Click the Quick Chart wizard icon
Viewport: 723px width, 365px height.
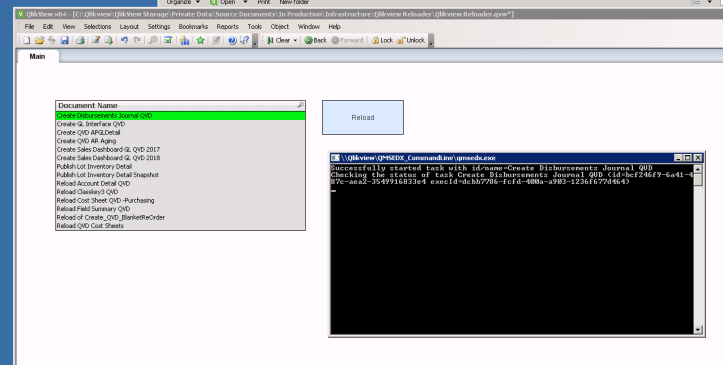185,41
